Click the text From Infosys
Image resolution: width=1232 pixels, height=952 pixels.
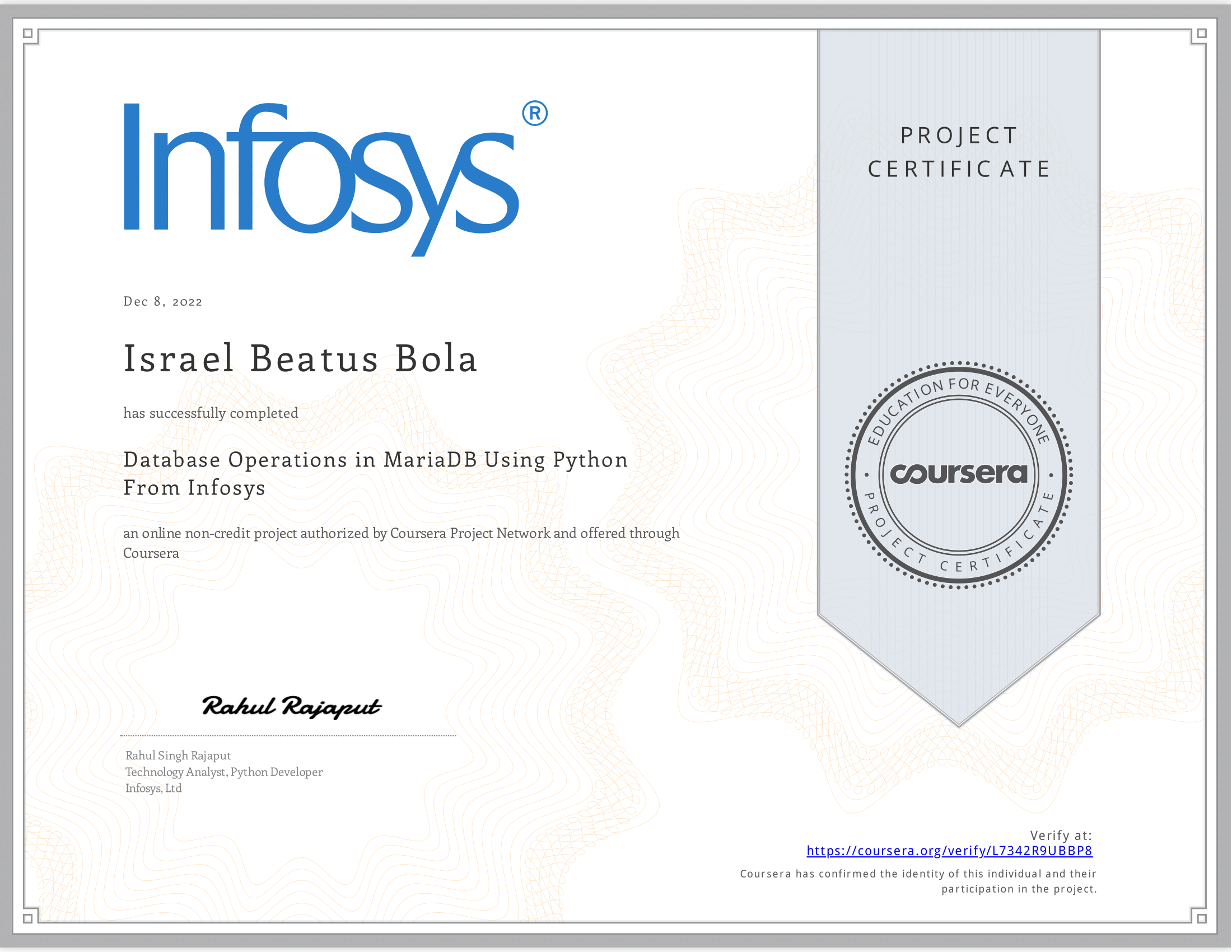pyautogui.click(x=194, y=488)
